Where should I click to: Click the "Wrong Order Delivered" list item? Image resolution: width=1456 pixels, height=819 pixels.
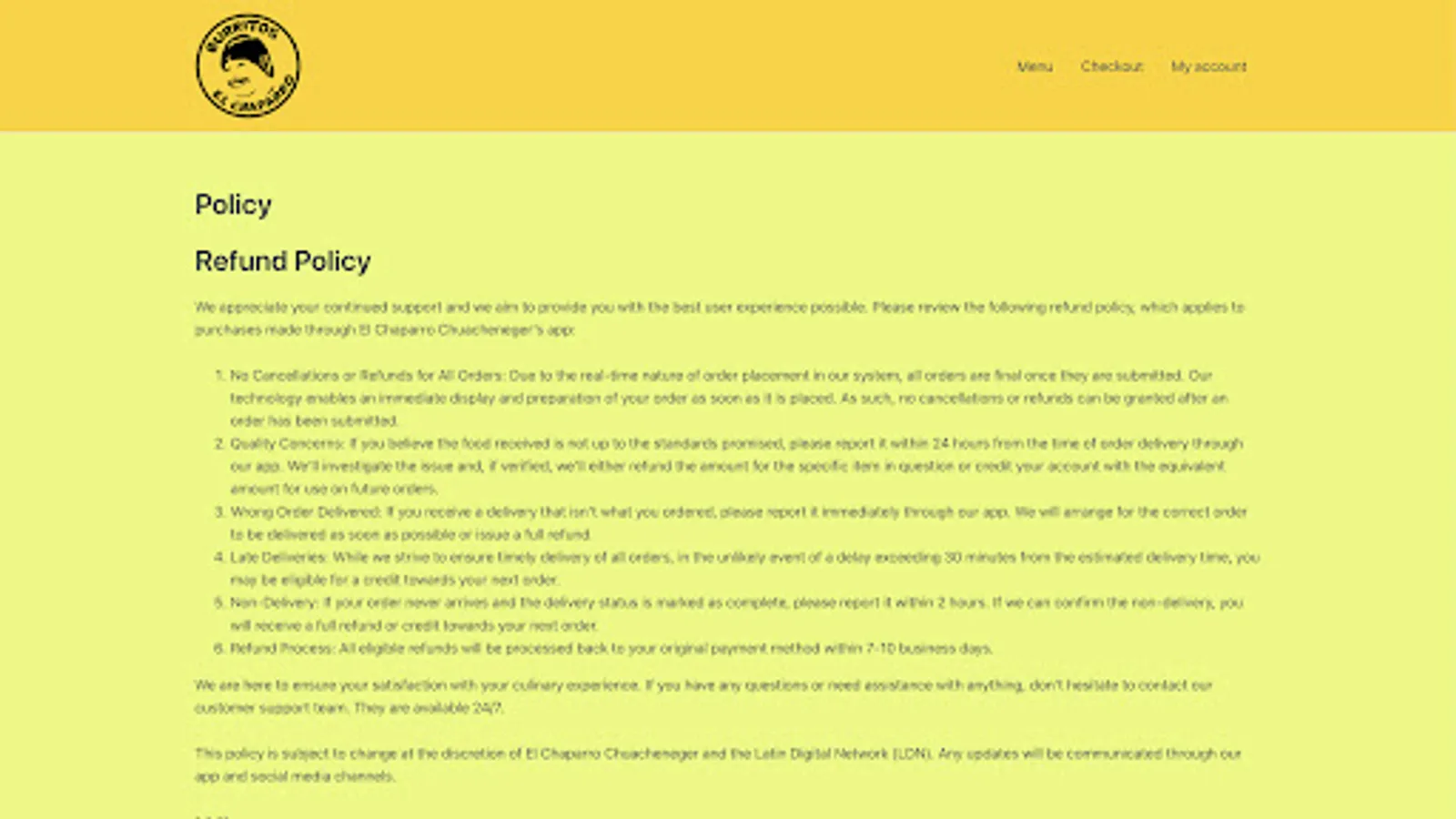(738, 523)
